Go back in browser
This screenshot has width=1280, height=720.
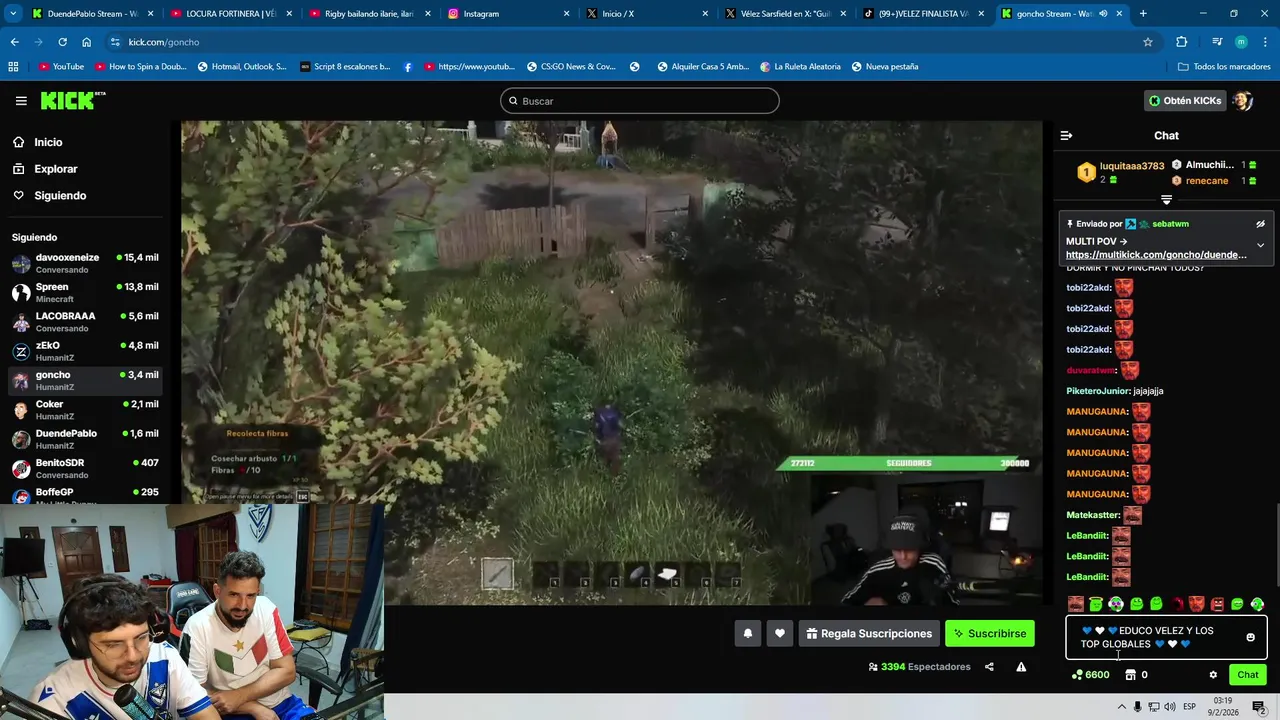[15, 42]
